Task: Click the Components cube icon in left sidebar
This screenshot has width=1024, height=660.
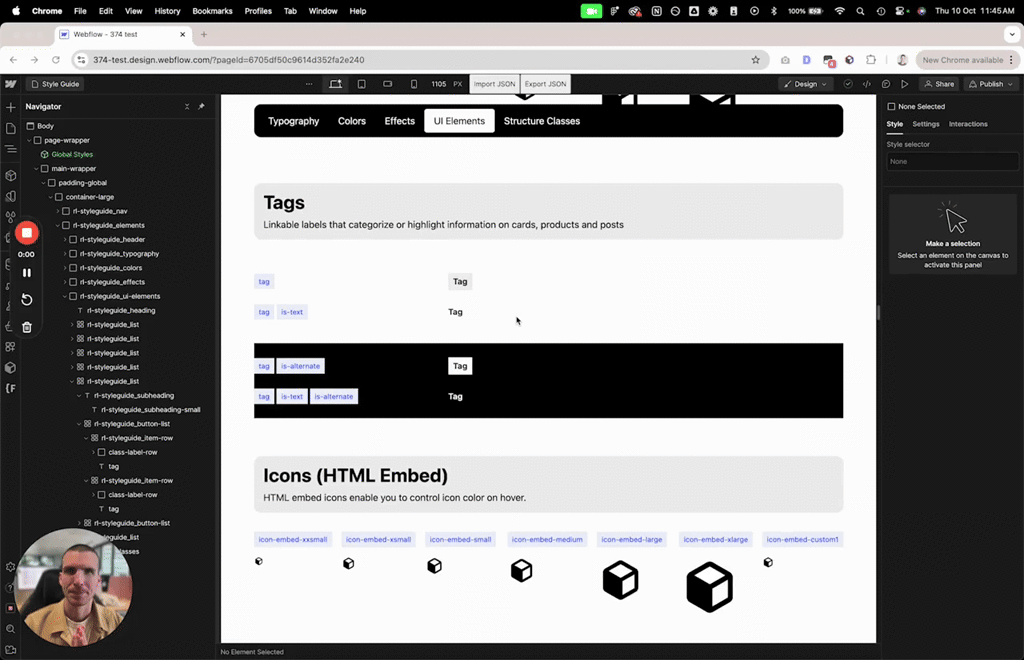Action: (10, 175)
